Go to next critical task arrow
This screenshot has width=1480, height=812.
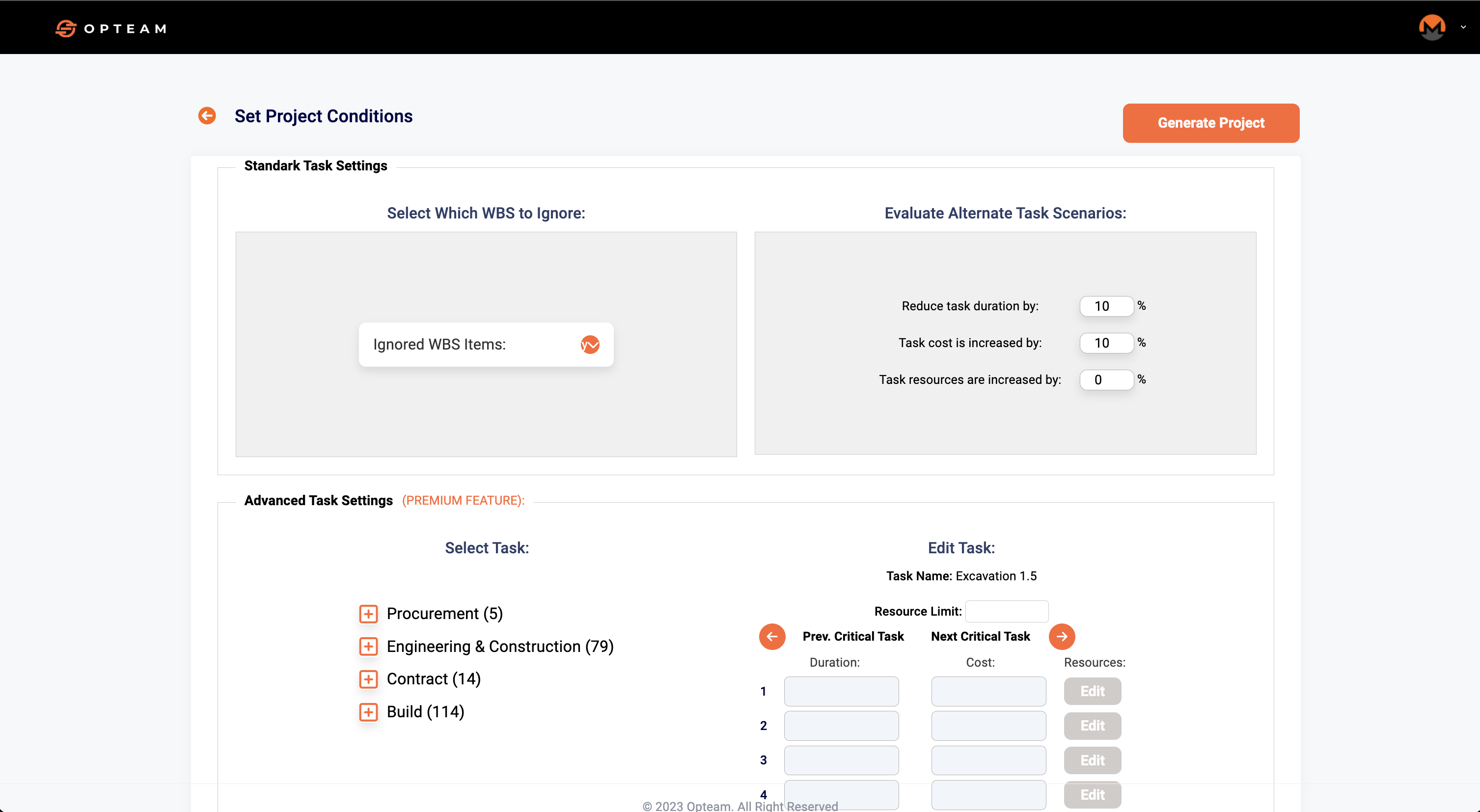coord(1061,636)
